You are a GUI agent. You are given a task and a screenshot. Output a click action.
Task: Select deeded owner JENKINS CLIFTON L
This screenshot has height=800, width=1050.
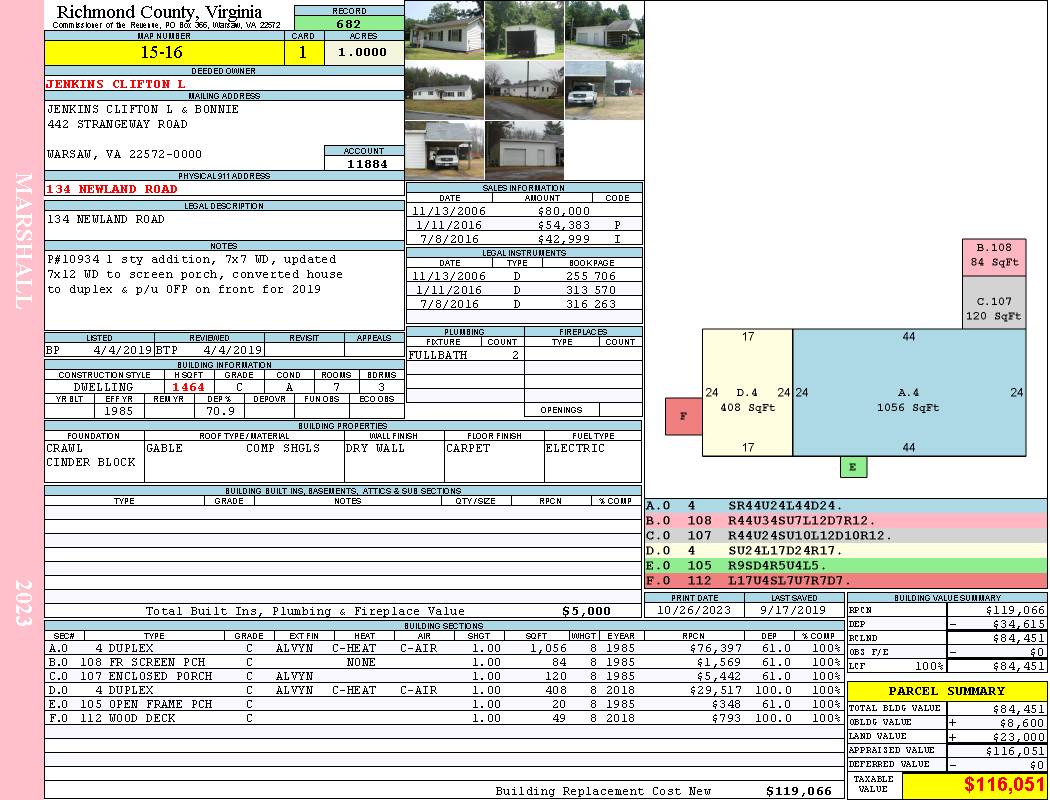tap(116, 84)
